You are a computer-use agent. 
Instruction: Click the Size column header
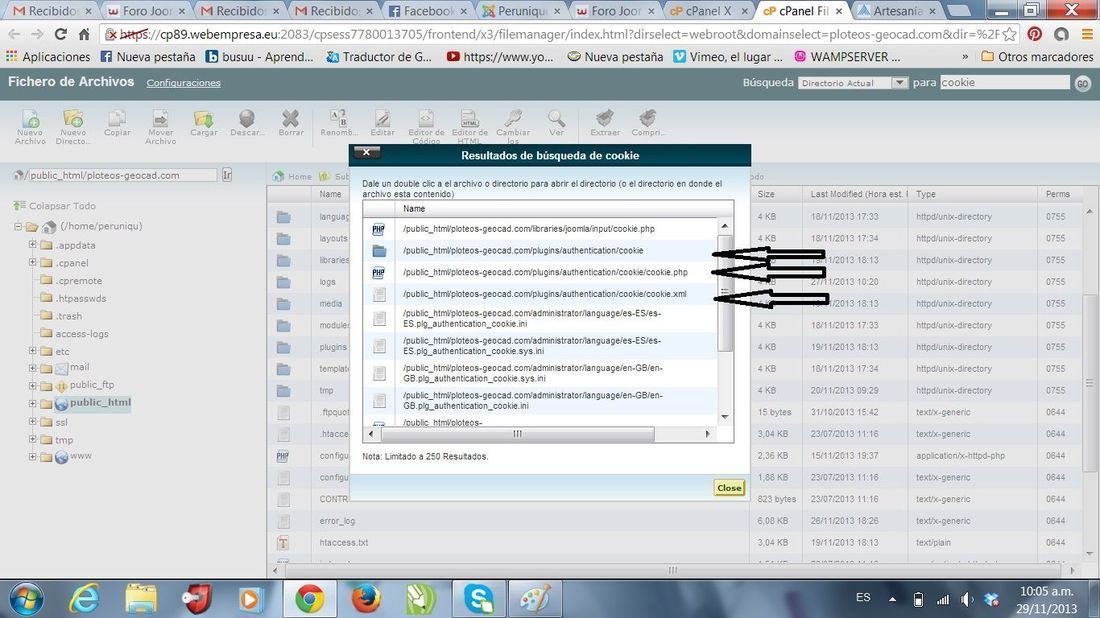pos(766,194)
